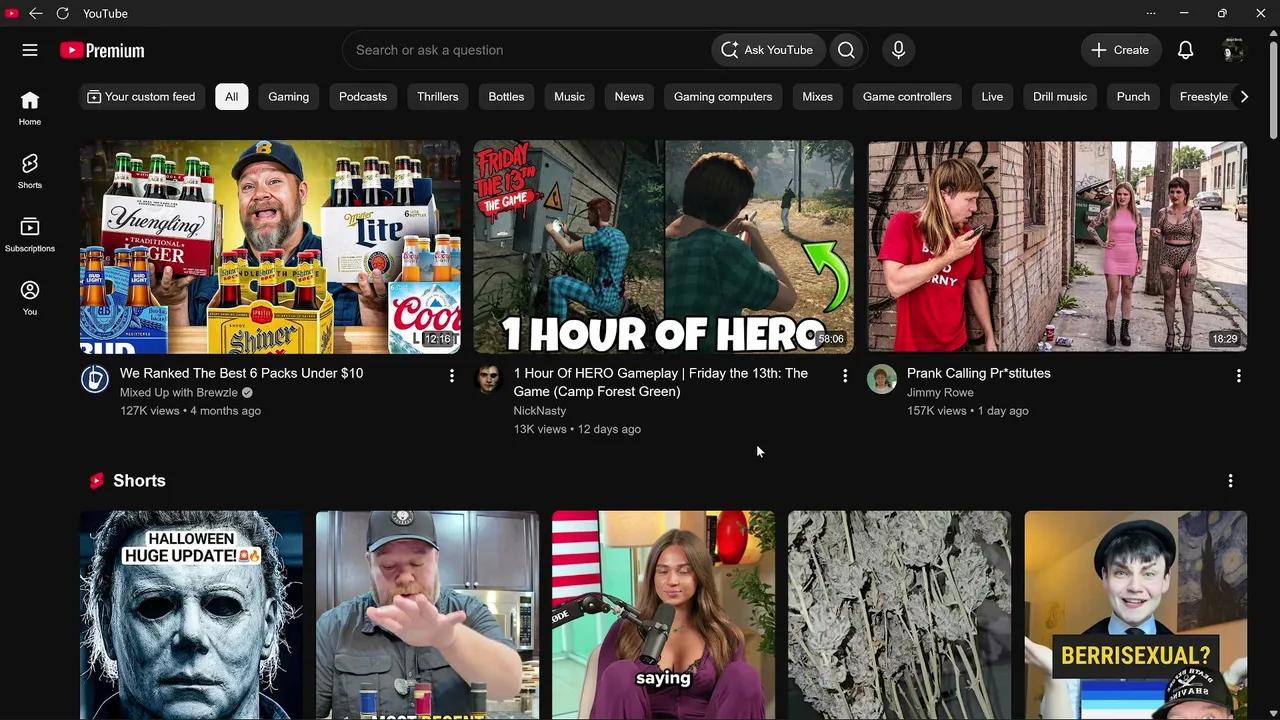The width and height of the screenshot is (1280, 720).
Task: Open the short with the bearded man in cap
Action: point(427,615)
